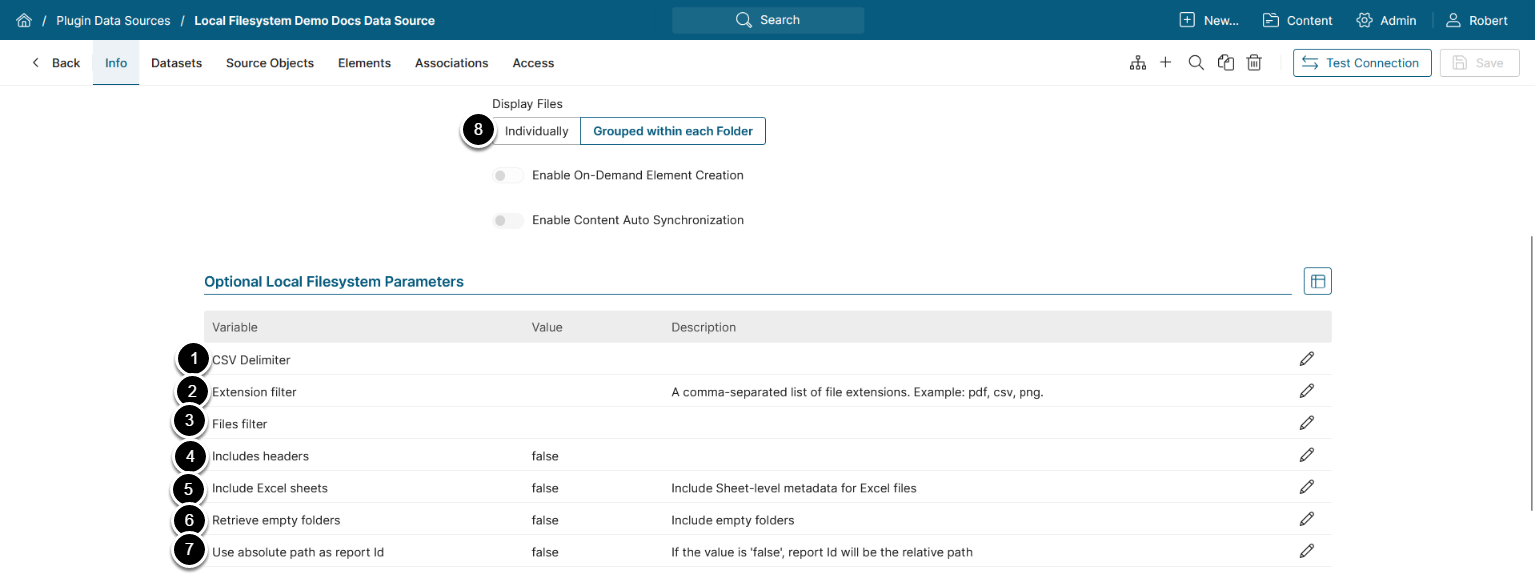Viewport: 1535px width, 574px height.
Task: Open the Robert user menu
Action: [x=1477, y=20]
